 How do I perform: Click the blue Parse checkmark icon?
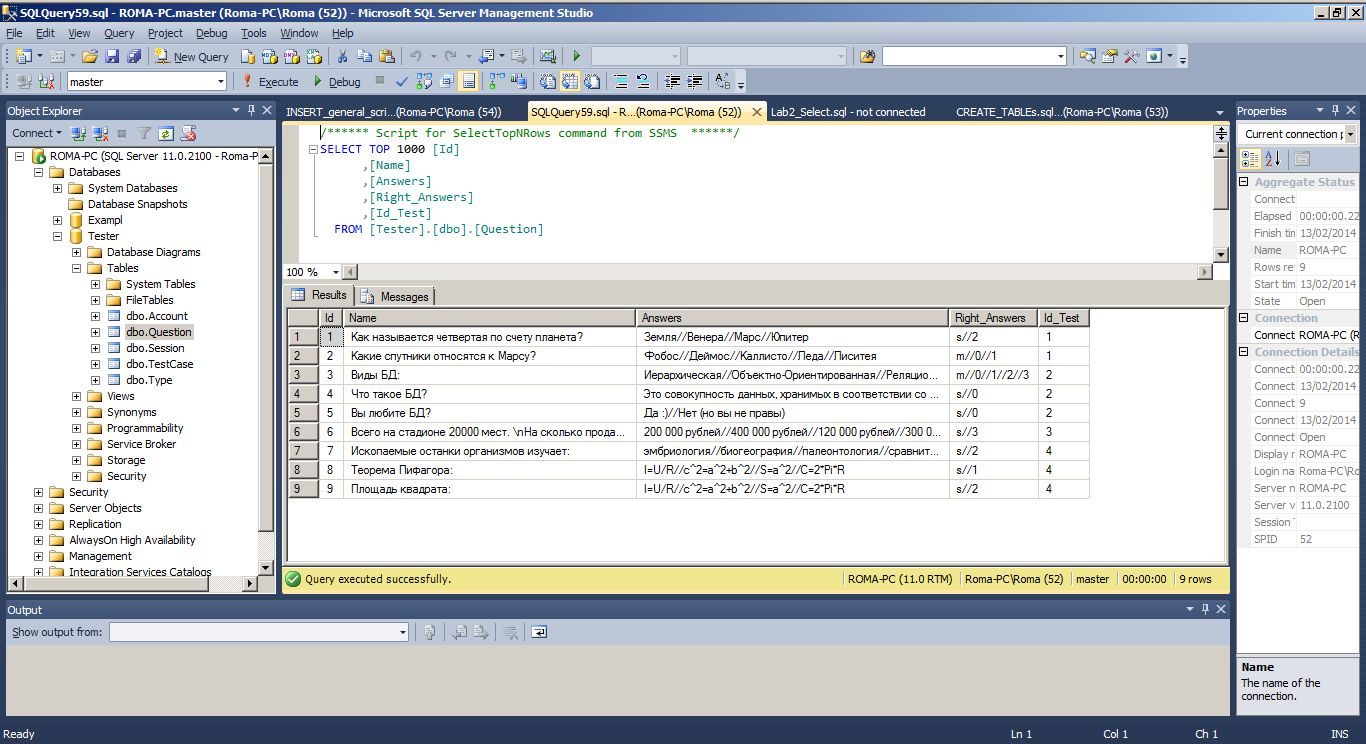coord(401,81)
